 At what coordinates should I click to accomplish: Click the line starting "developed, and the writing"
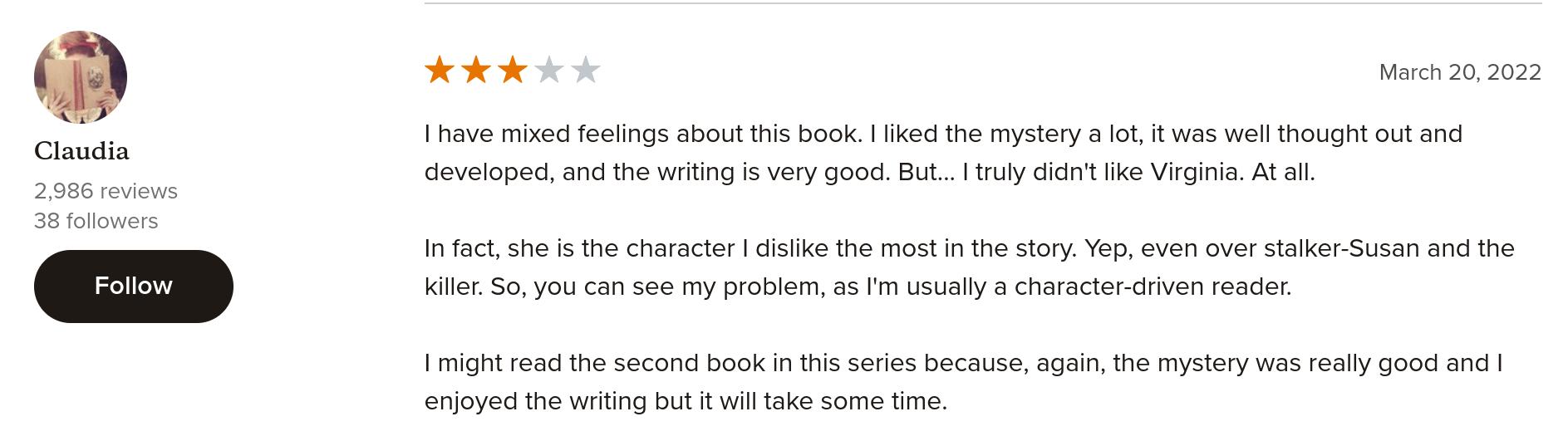(x=869, y=172)
